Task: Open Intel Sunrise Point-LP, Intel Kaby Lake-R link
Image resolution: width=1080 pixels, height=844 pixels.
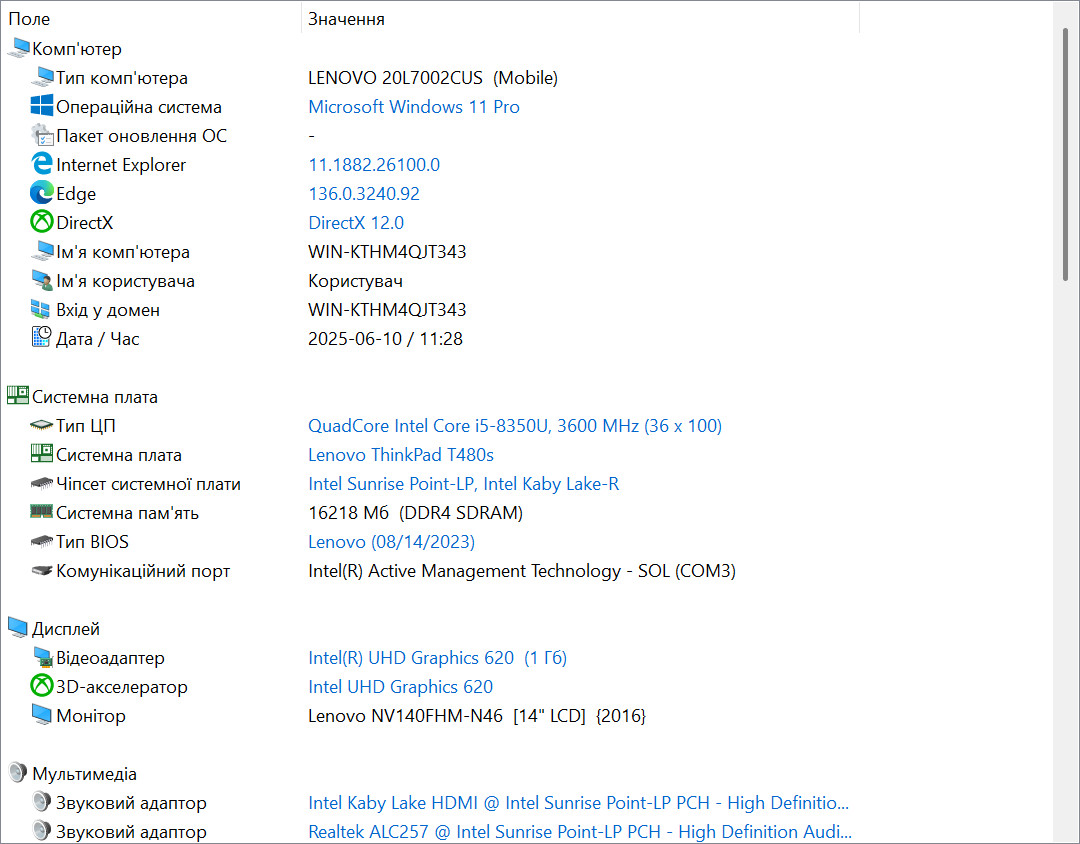Action: [464, 484]
